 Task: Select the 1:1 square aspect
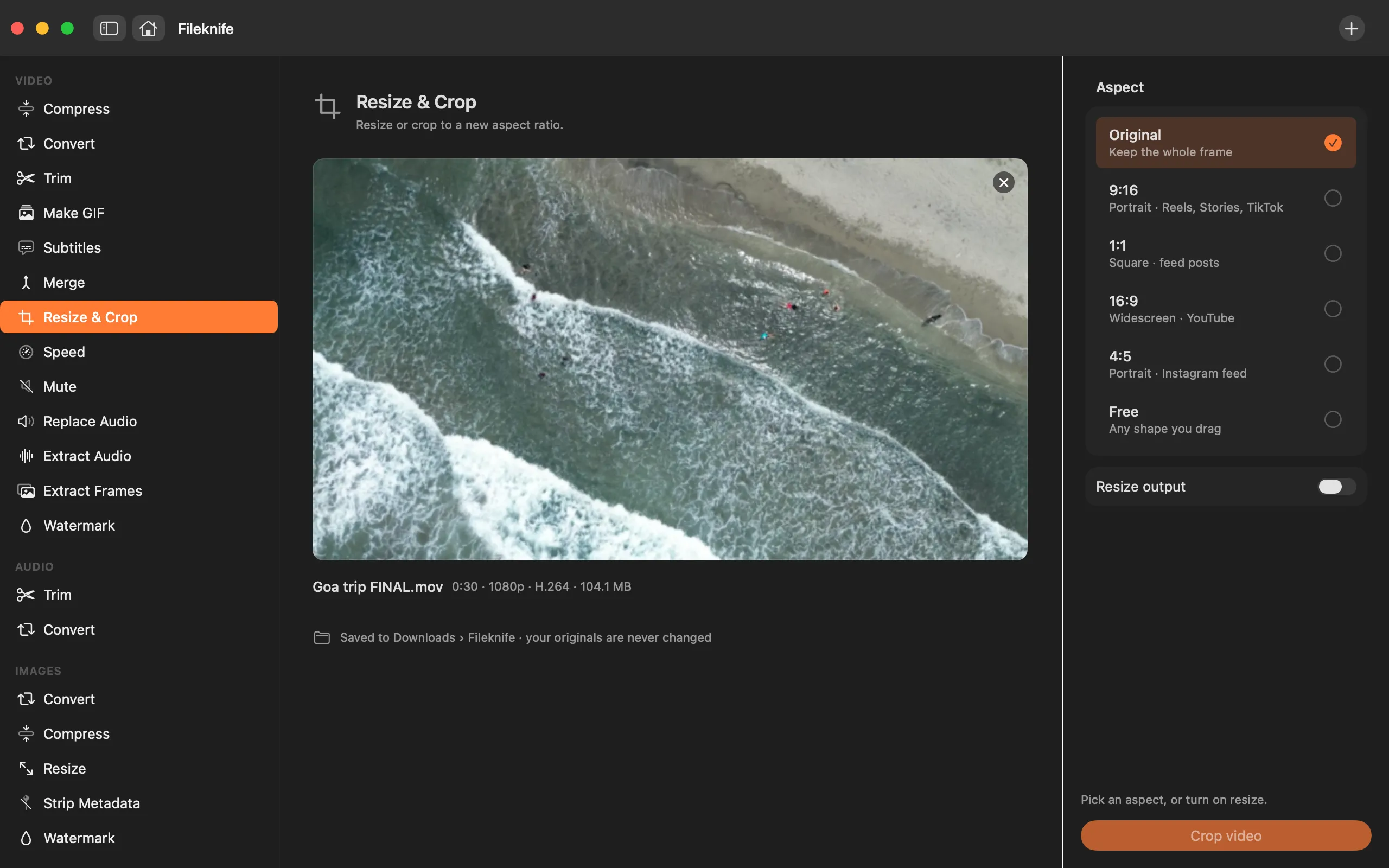click(1226, 253)
